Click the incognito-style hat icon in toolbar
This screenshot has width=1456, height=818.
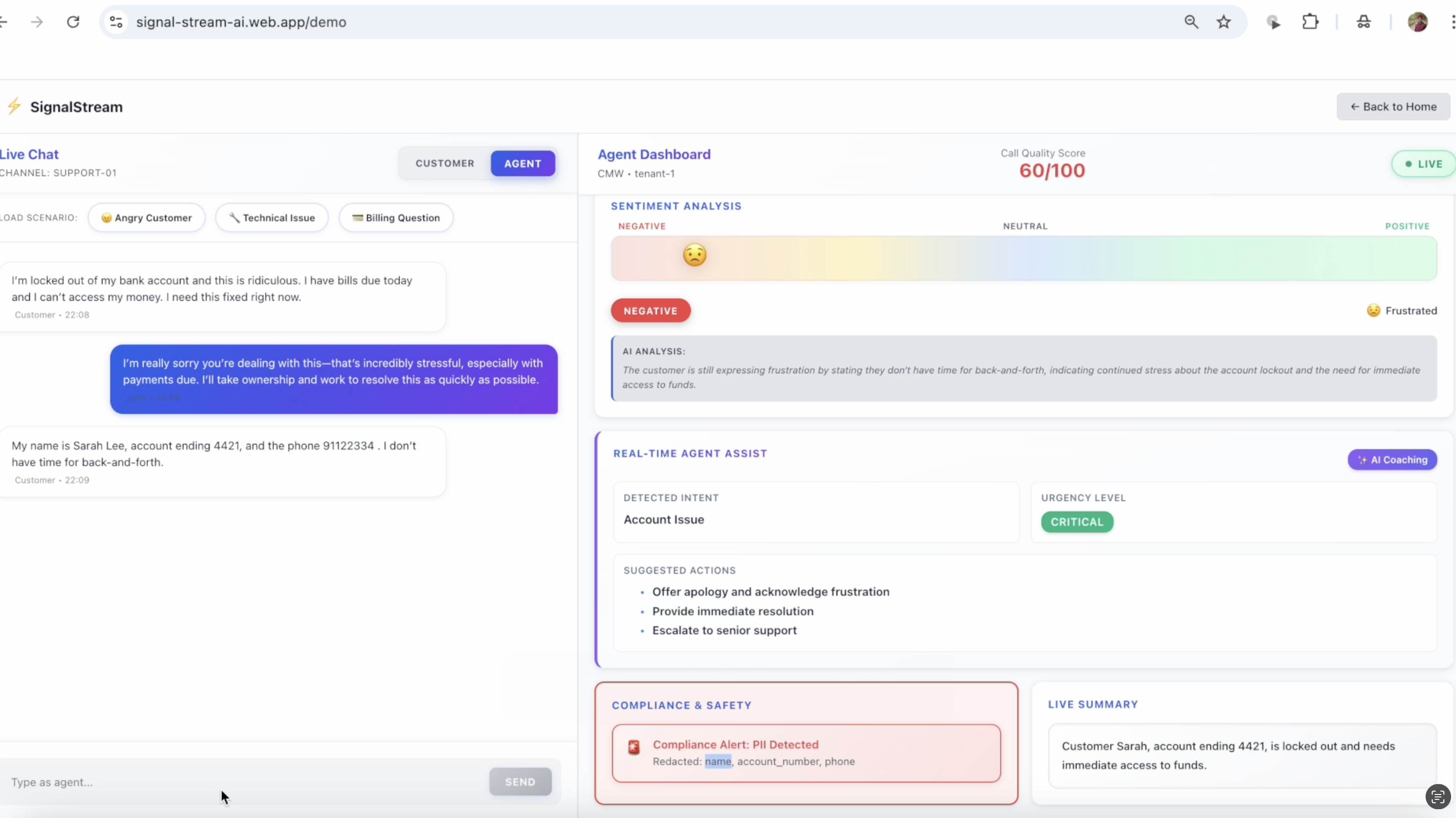[x=1363, y=22]
